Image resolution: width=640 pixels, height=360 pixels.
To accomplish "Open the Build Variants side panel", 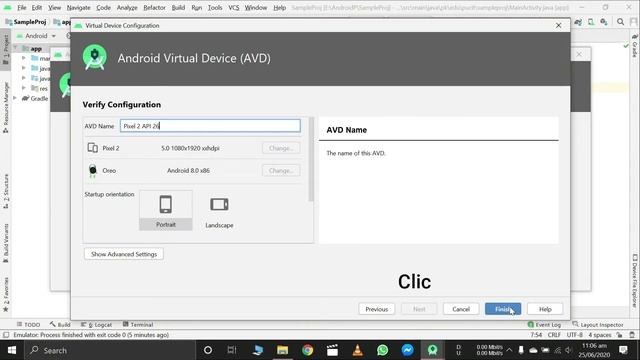I will point(6,243).
